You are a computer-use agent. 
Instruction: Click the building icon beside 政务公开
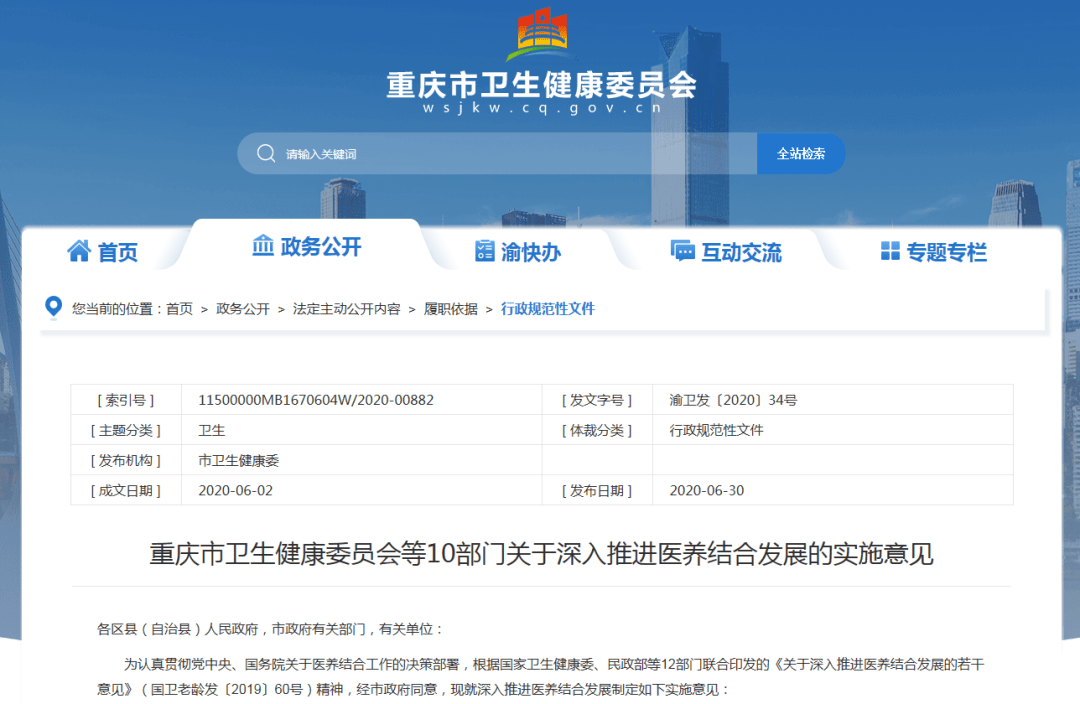pyautogui.click(x=262, y=245)
